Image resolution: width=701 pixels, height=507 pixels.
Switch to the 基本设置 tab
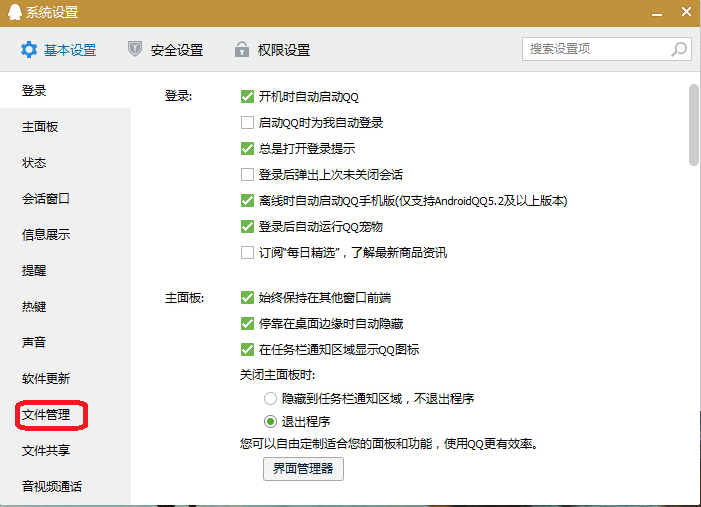(59, 50)
